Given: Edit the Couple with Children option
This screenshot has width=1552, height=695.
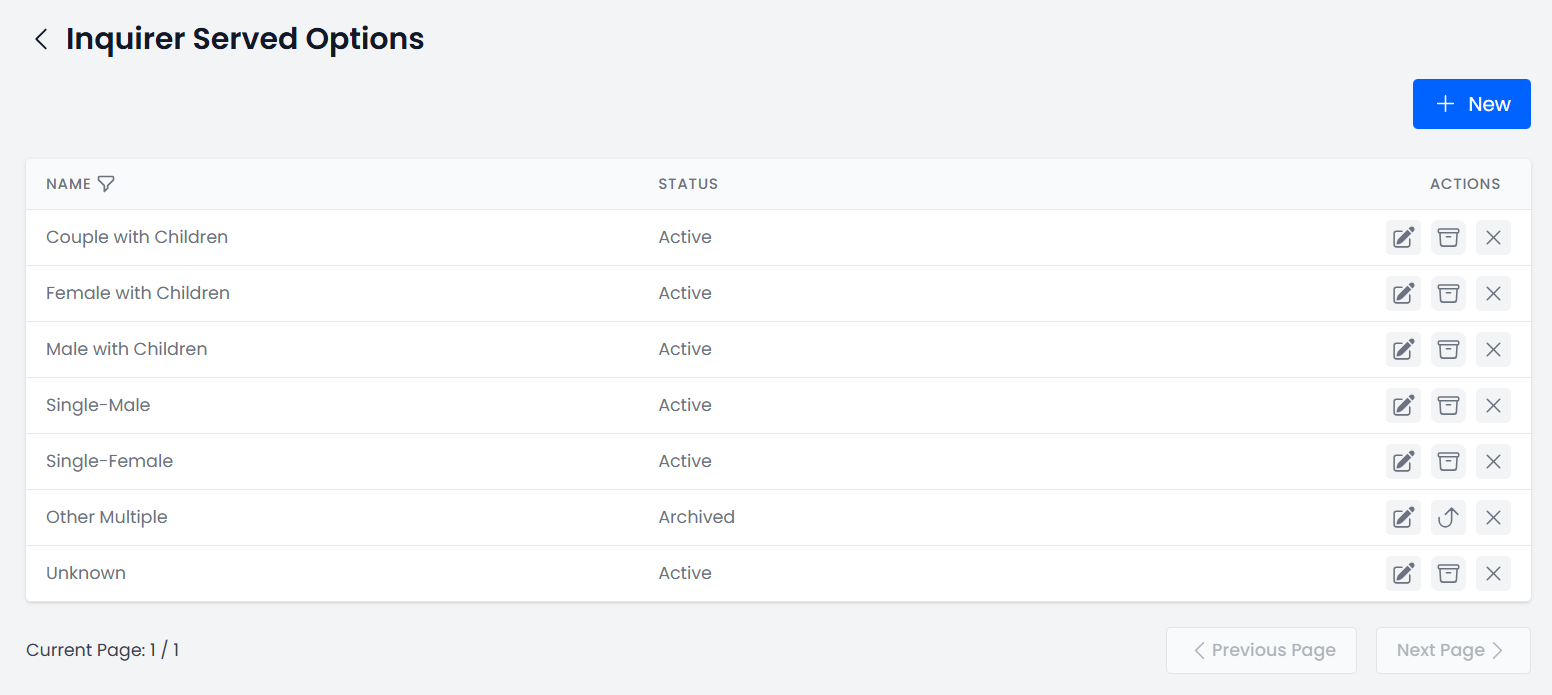Looking at the screenshot, I should tap(1403, 238).
